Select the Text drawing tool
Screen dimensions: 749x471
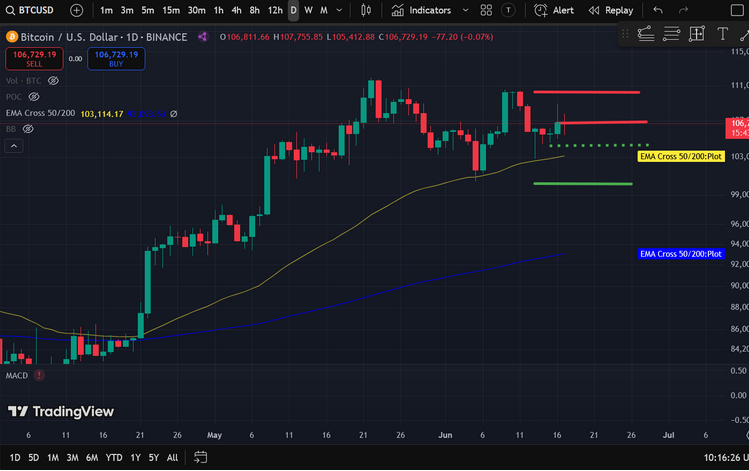pos(722,33)
